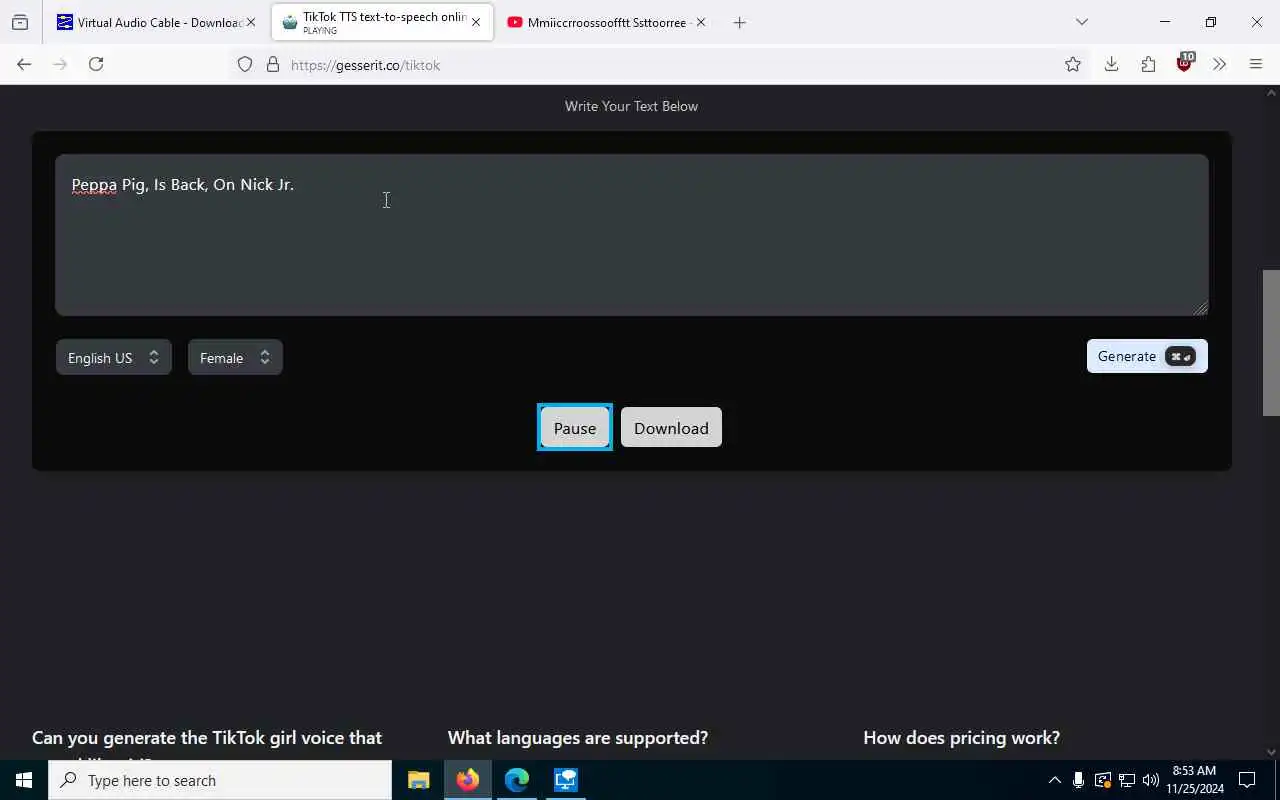
Task: Bookmark this page with star icon
Action: pyautogui.click(x=1073, y=64)
